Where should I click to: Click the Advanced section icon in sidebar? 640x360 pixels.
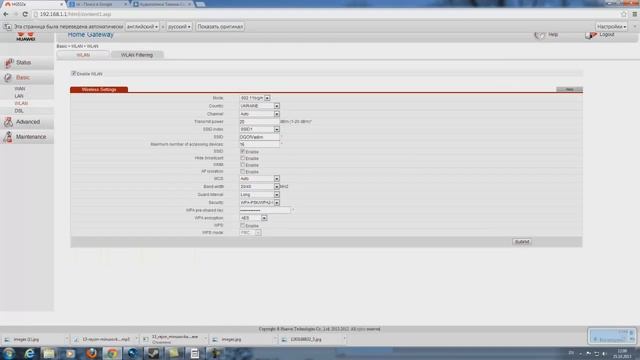tap(8, 122)
